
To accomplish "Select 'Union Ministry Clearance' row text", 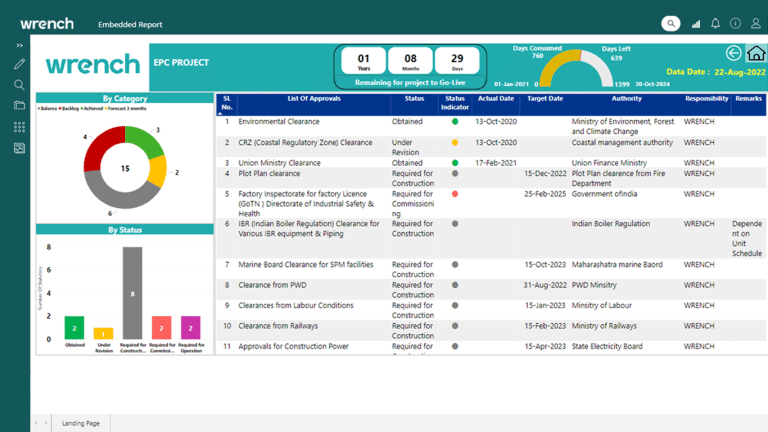I will [279, 163].
